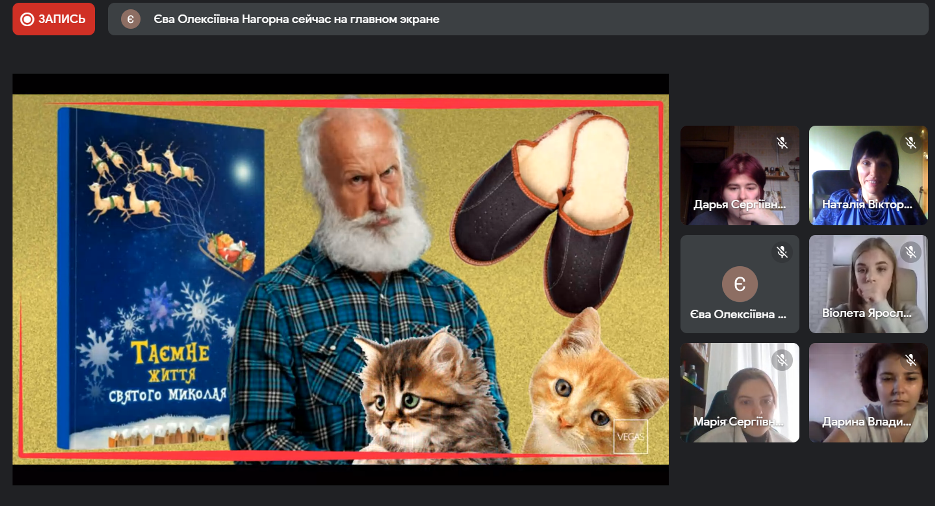Image resolution: width=935 pixels, height=506 pixels.
Task: Click the Є avatar in the notification bar
Action: (x=130, y=19)
